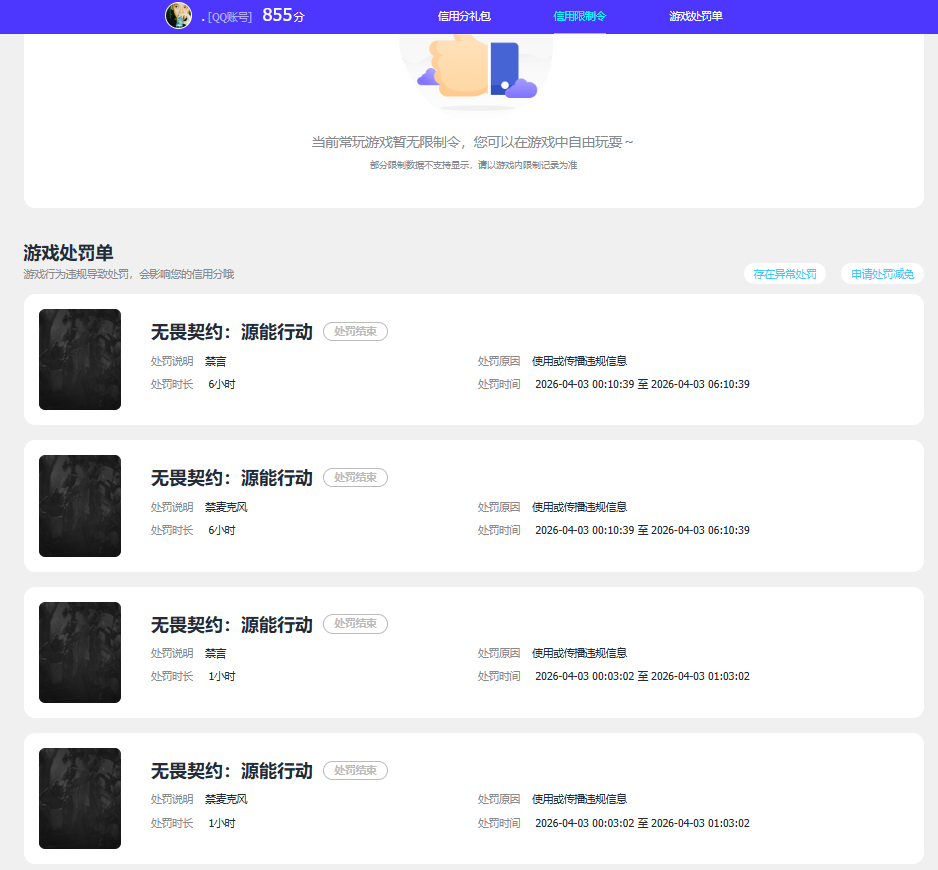Click the 当前常玩游戏暂无限制令 message
The height and width of the screenshot is (870, 938).
tap(473, 142)
